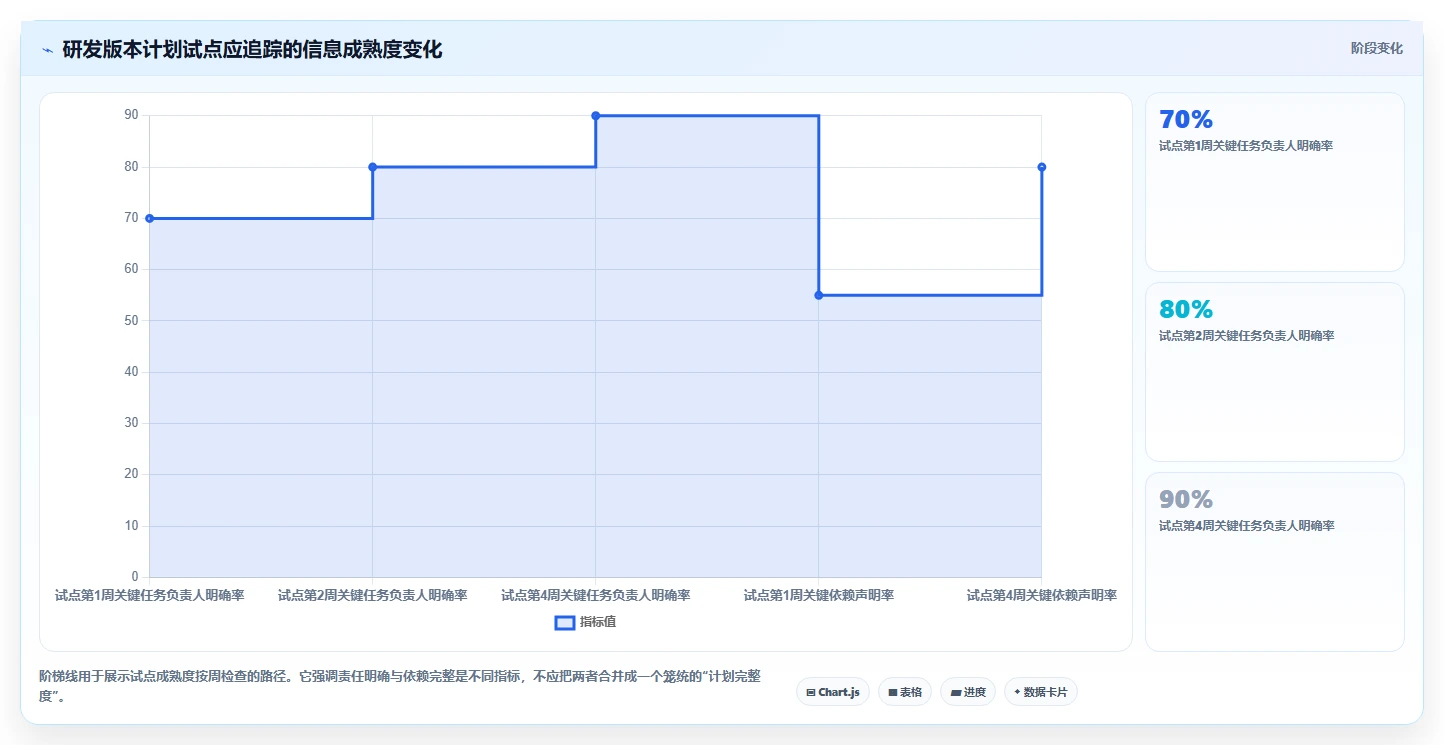Click the 阶段变化 label in header

(1376, 48)
